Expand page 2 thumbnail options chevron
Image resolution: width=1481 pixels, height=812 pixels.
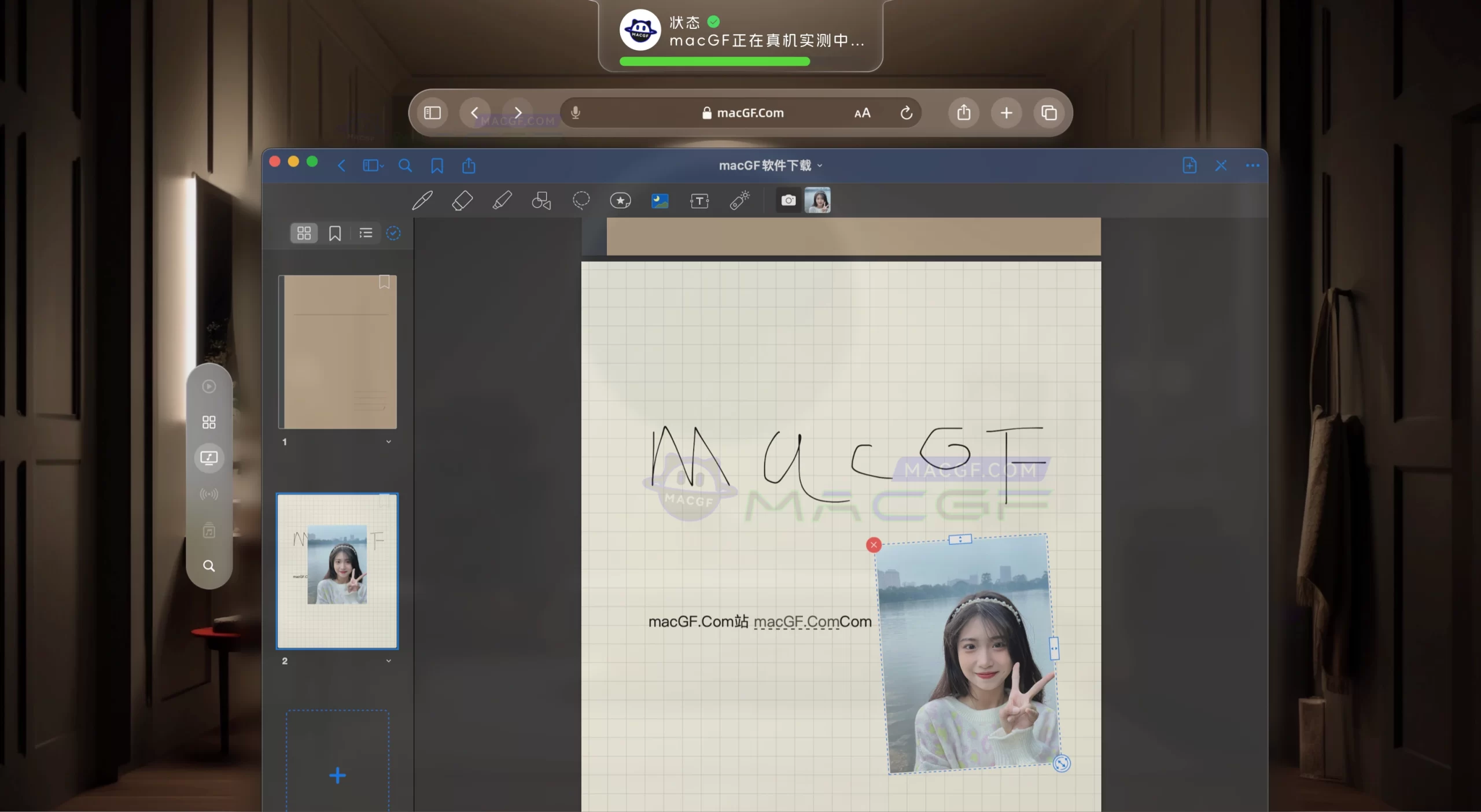coord(388,660)
